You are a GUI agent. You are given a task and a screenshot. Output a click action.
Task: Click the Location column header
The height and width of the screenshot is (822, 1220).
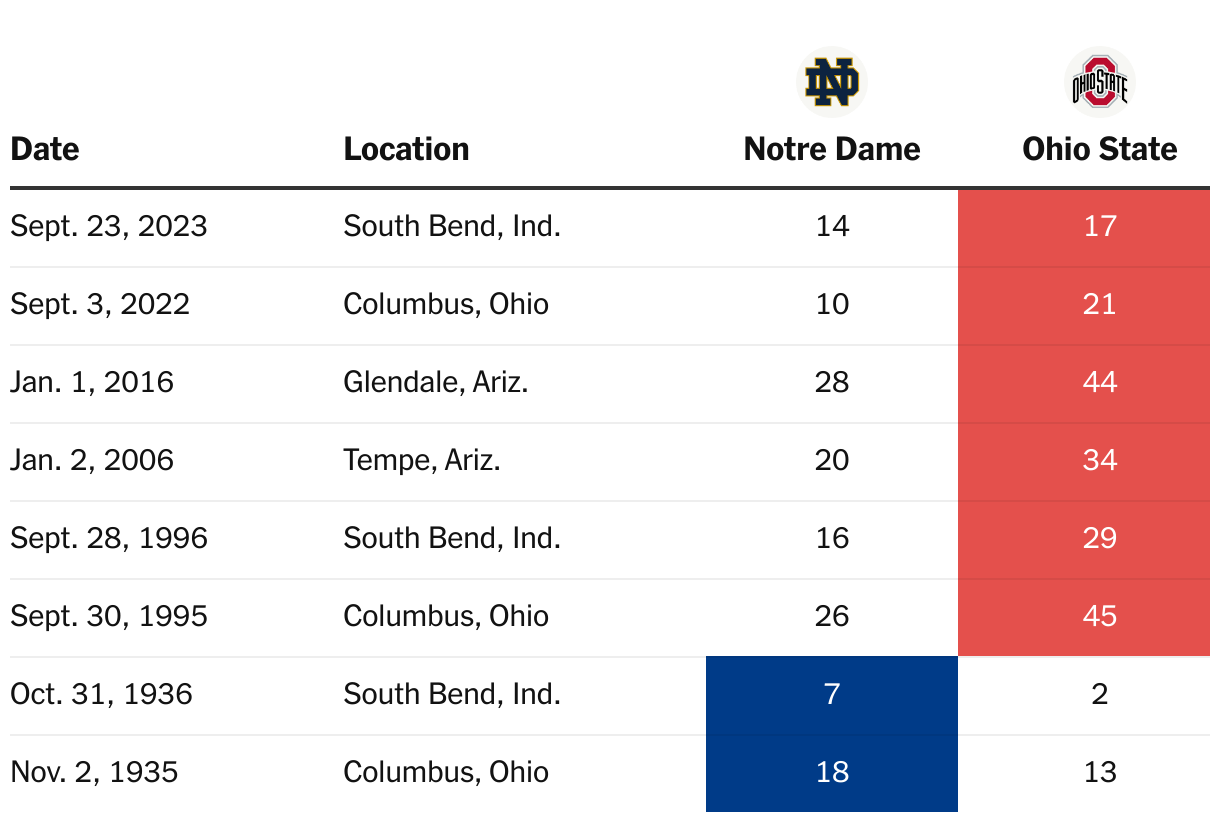click(406, 149)
